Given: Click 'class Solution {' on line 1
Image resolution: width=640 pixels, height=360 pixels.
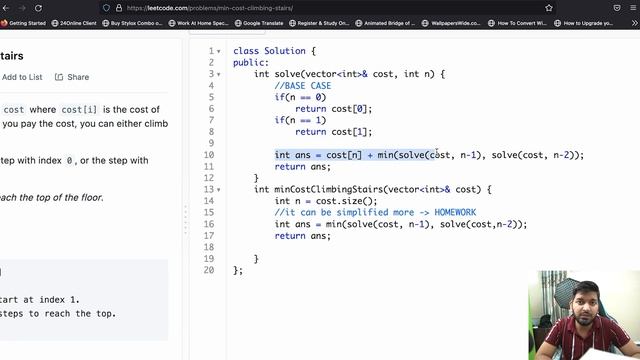Looking at the screenshot, I should coord(274,51).
